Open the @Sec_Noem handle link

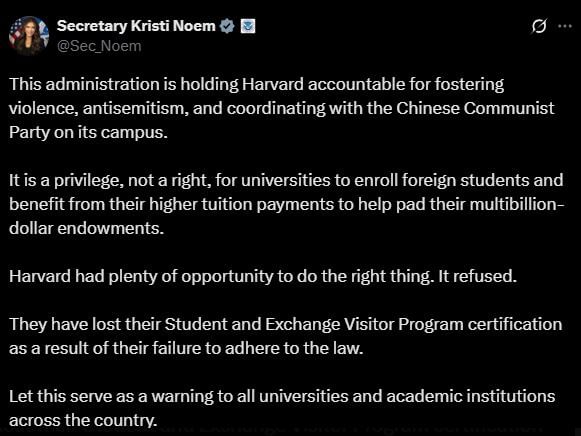point(99,46)
